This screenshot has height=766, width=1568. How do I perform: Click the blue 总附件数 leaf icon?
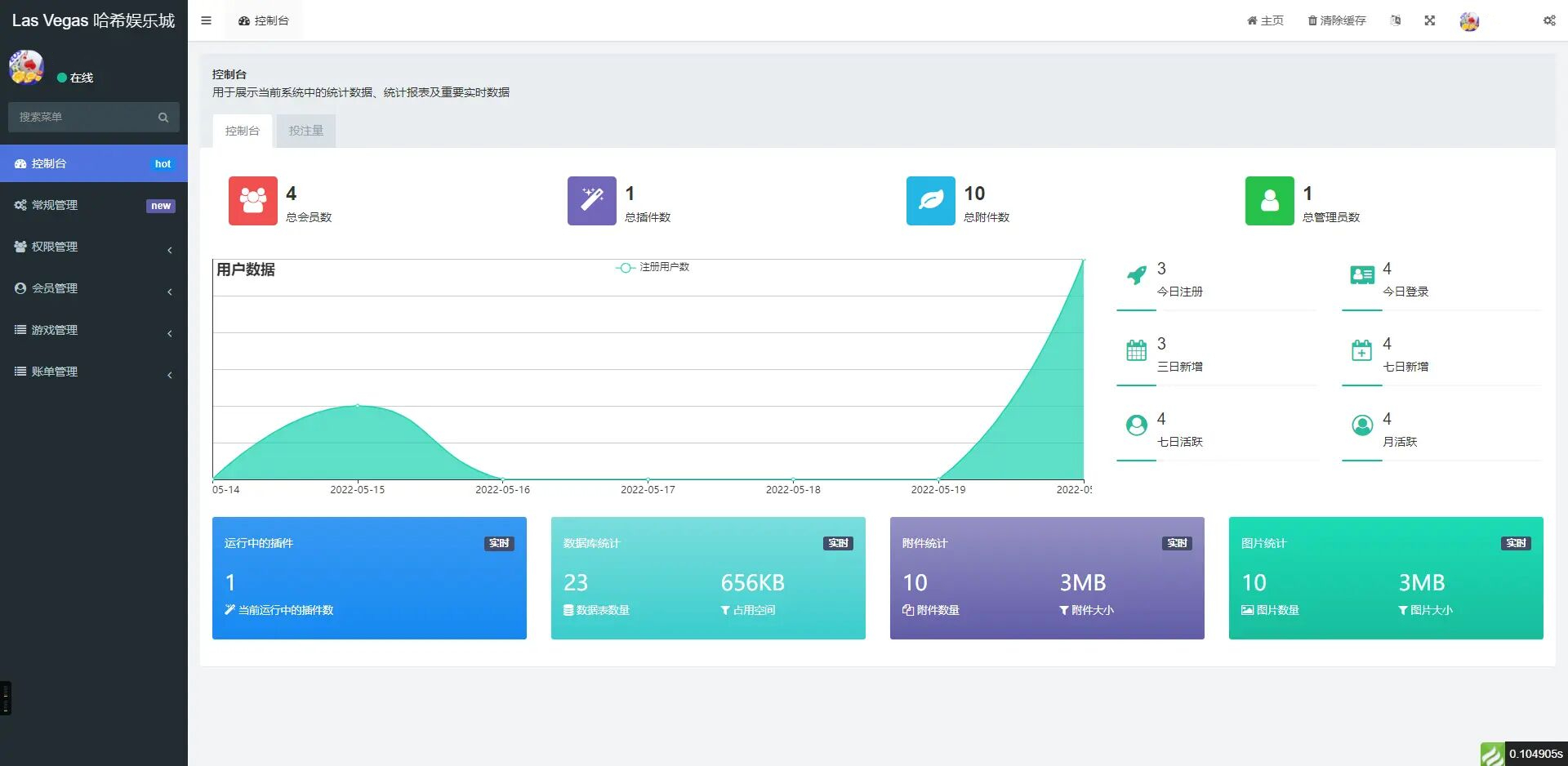click(931, 201)
